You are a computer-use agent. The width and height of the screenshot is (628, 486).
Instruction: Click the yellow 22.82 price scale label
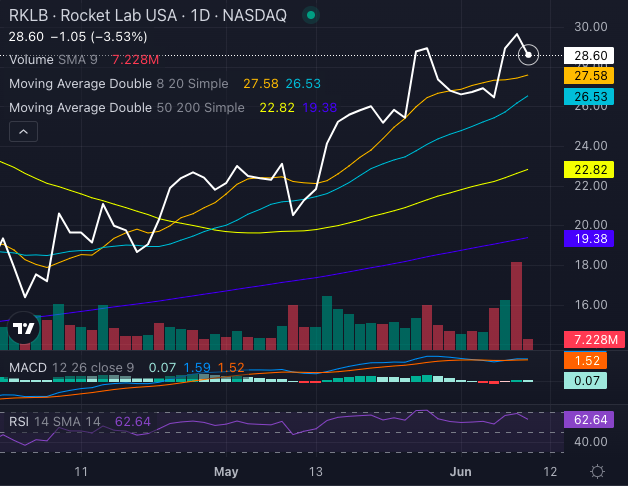[x=589, y=169]
